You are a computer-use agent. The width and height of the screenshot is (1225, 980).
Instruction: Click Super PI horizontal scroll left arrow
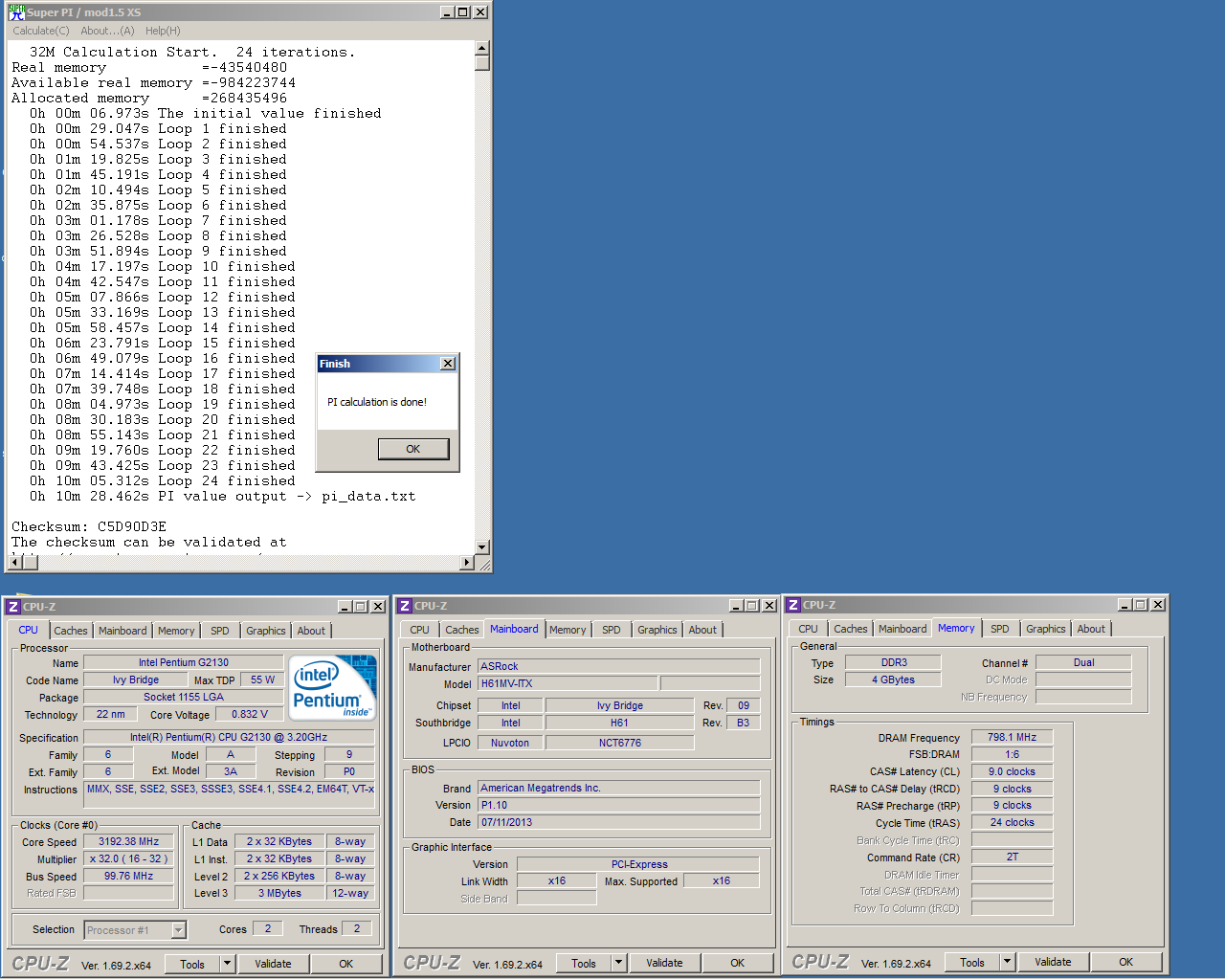click(x=14, y=563)
